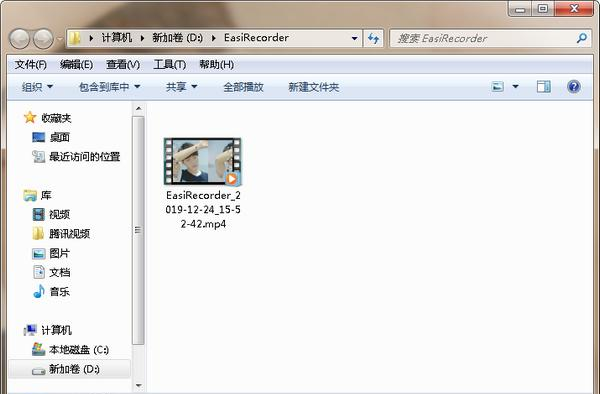600x394 pixels.
Task: Click the search magnifier icon
Action: click(582, 38)
